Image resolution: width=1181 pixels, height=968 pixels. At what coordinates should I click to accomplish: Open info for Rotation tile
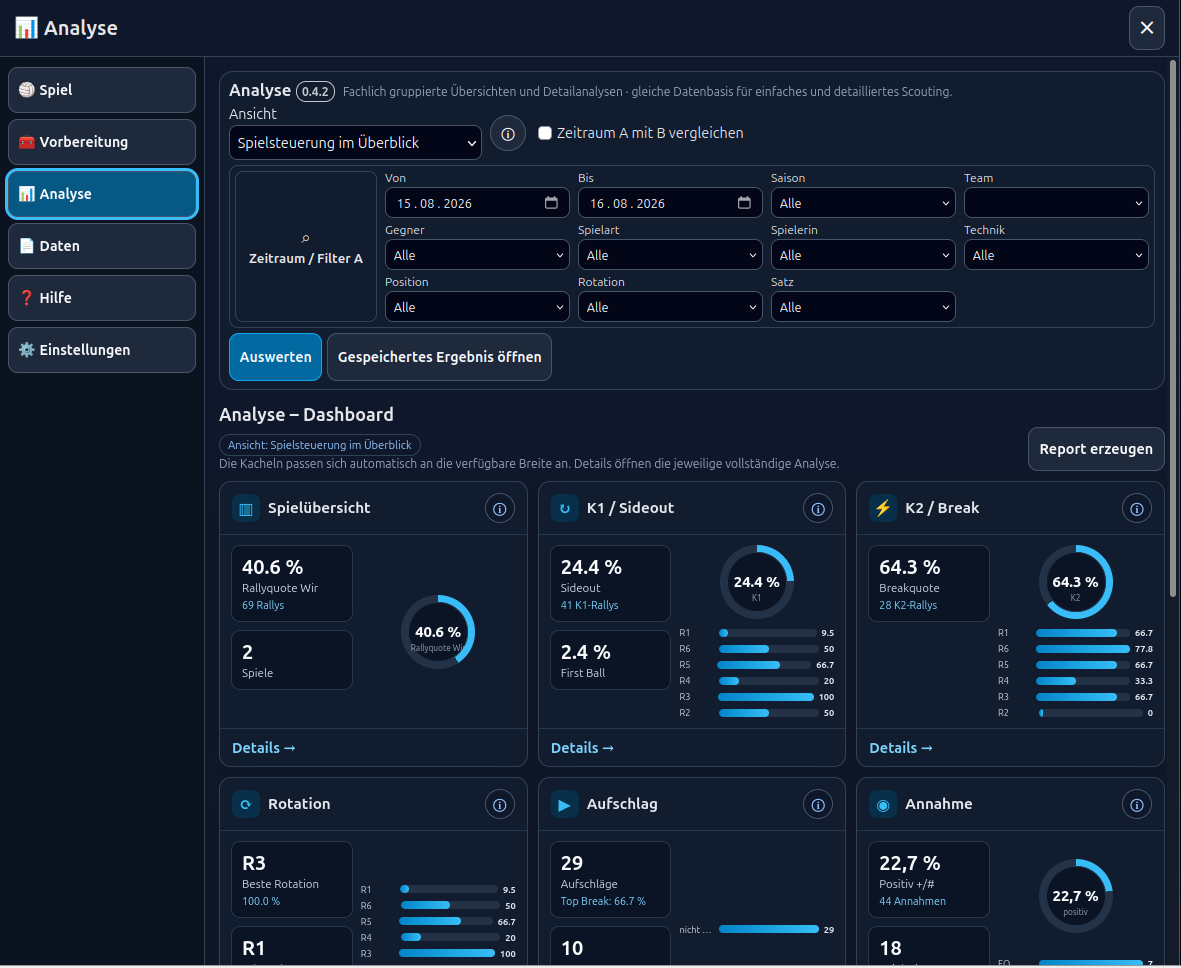coord(499,805)
